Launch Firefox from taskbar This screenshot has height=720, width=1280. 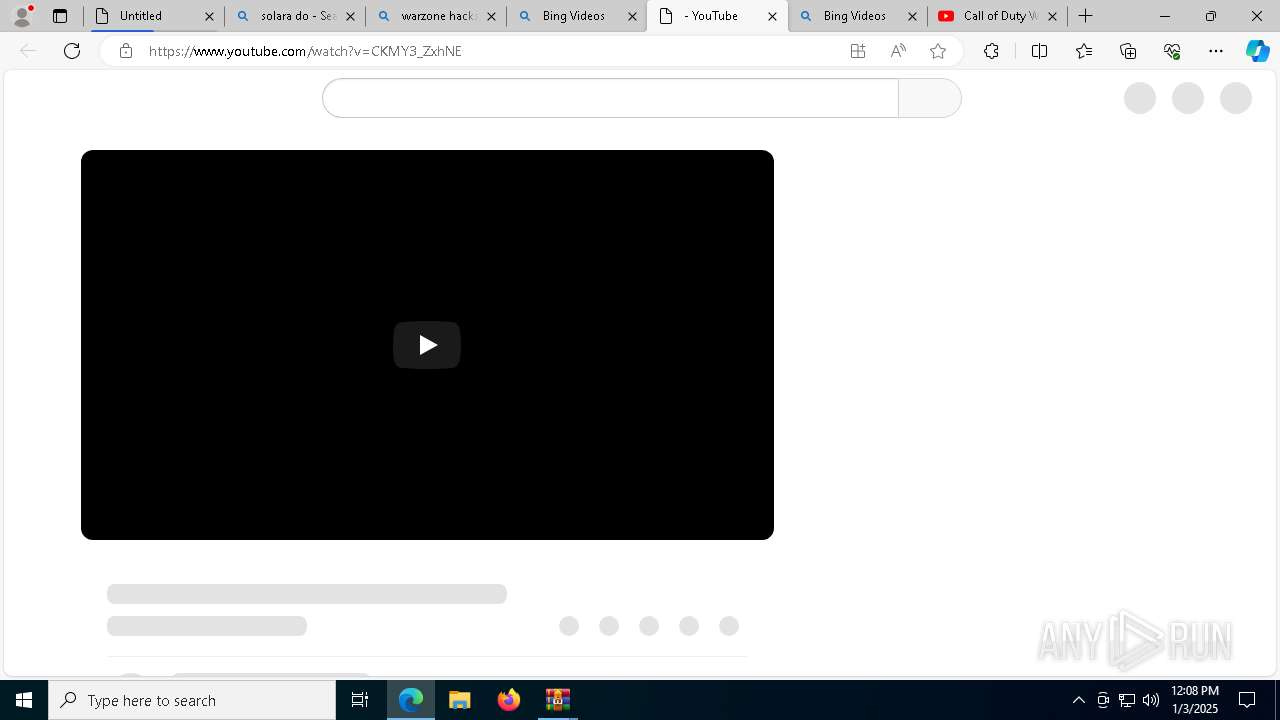click(509, 700)
